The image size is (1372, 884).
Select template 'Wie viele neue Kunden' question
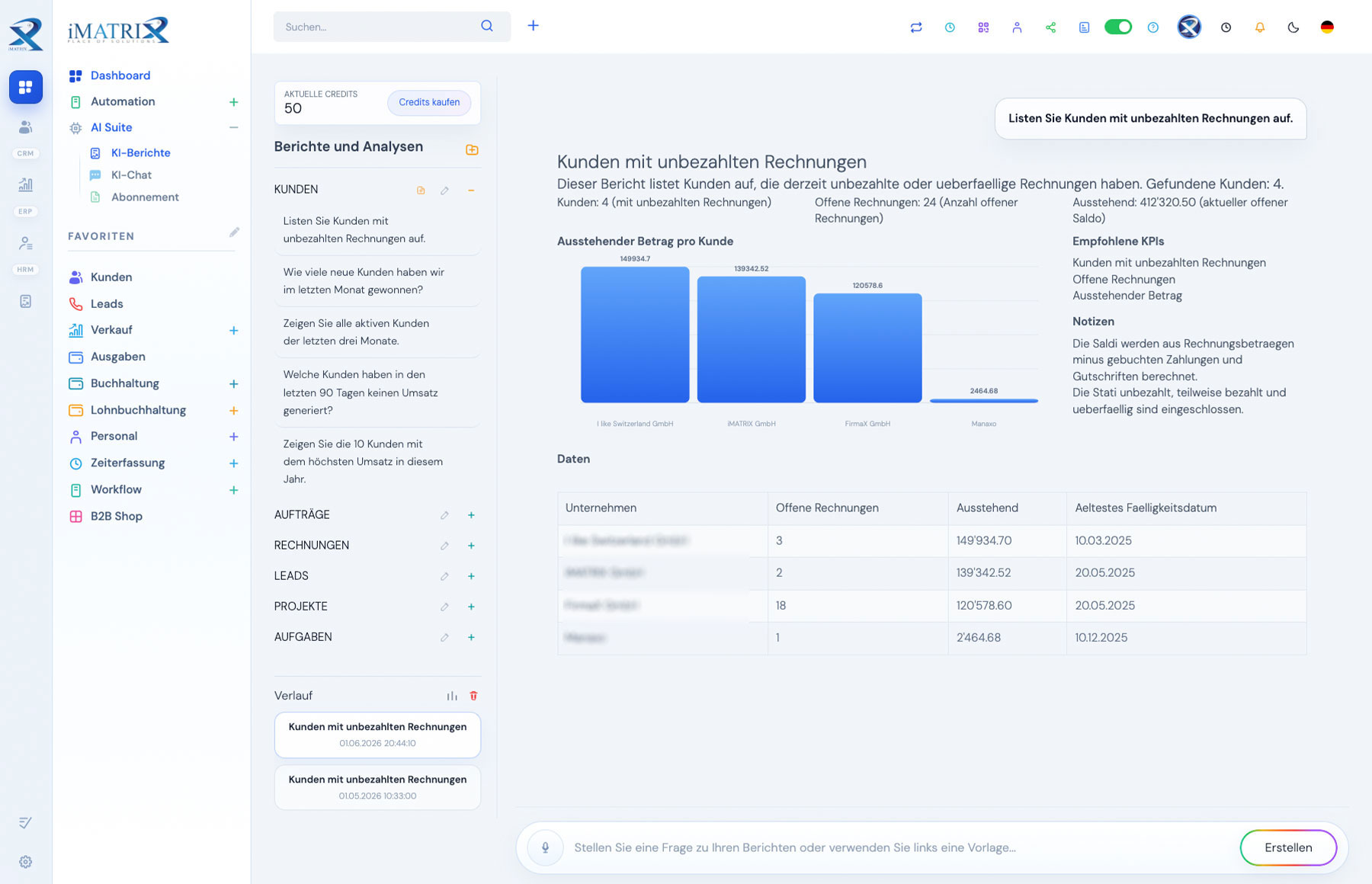click(377, 280)
